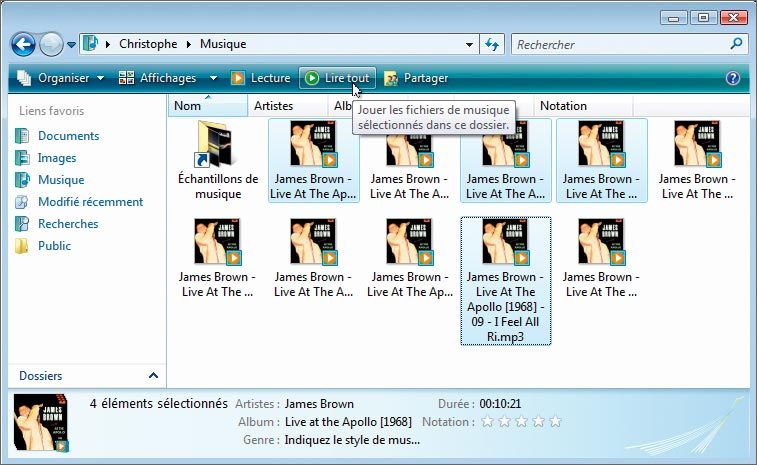Click the Durée value 00:10:21

[500, 404]
